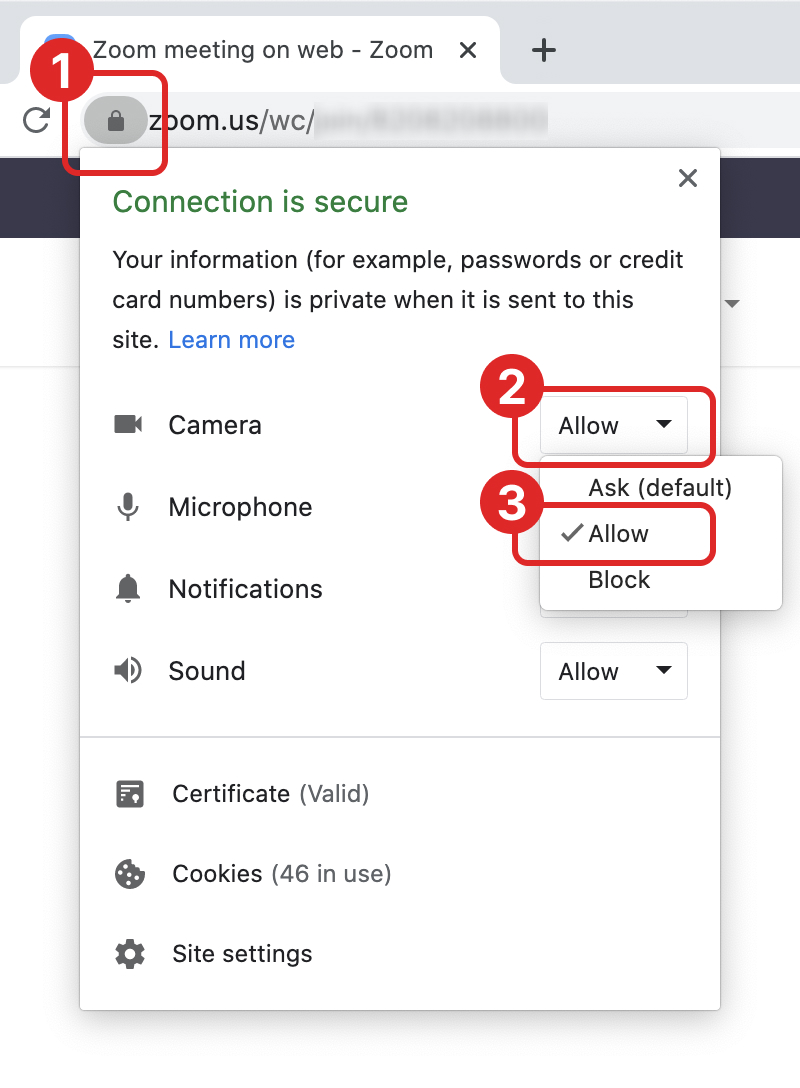
Task: Open the Sound permission dropdown
Action: coord(614,671)
